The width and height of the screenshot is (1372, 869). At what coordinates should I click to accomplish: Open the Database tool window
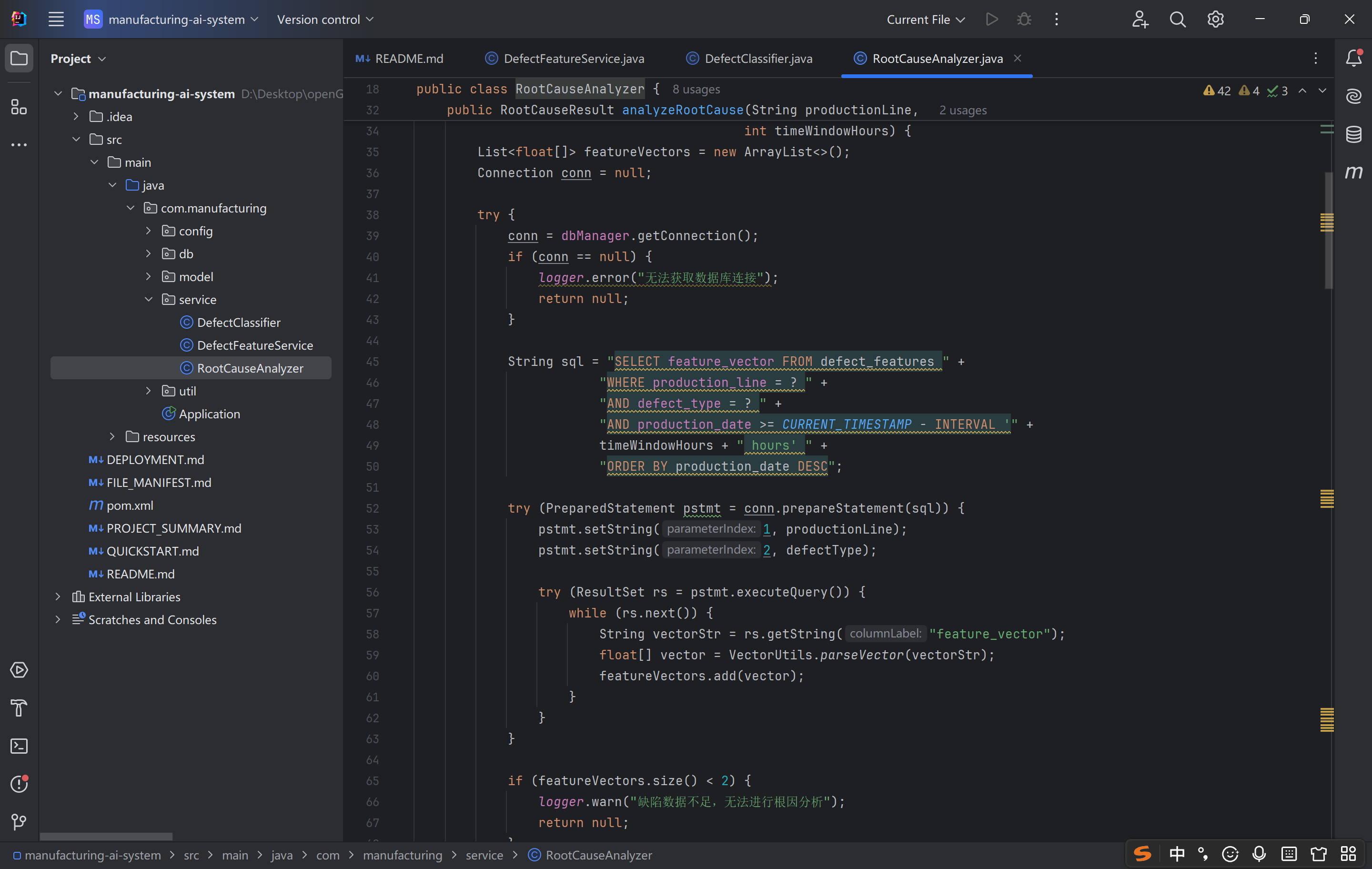coord(1354,134)
